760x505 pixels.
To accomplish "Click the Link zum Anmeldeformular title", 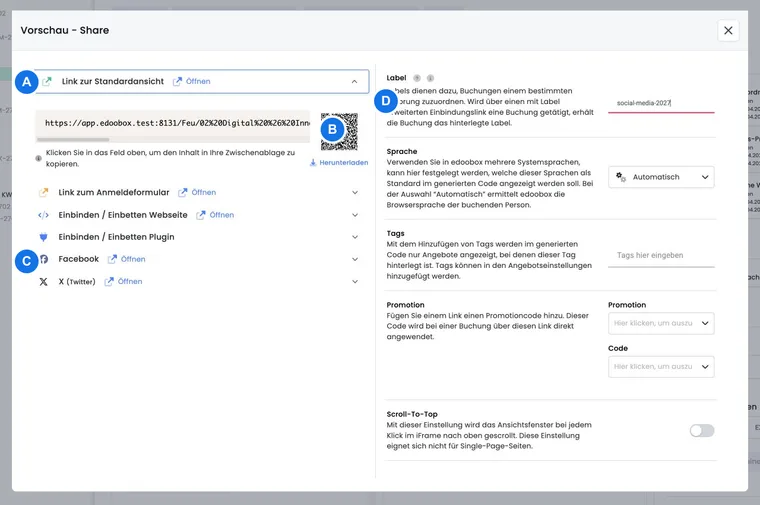I will pyautogui.click(x=114, y=192).
